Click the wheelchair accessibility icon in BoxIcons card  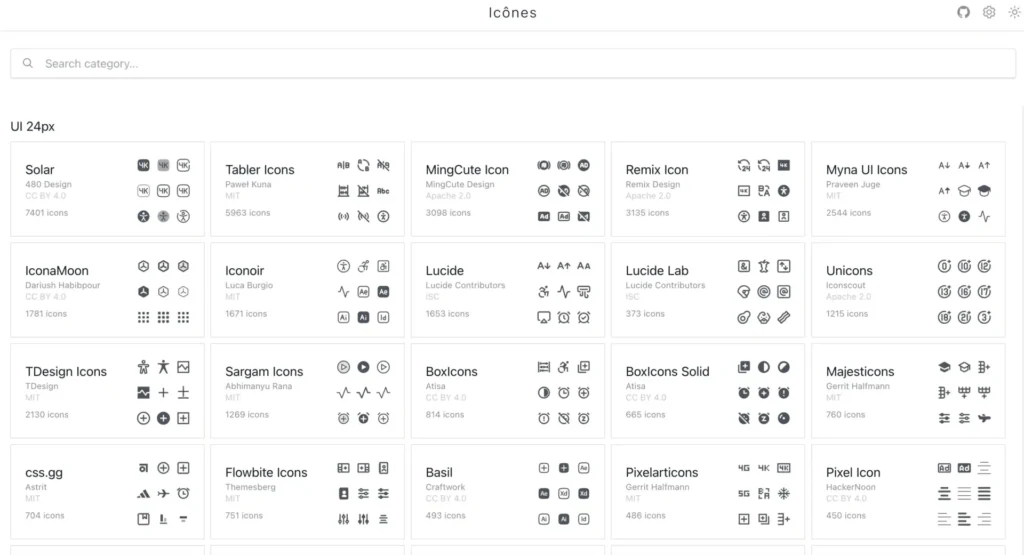(564, 367)
